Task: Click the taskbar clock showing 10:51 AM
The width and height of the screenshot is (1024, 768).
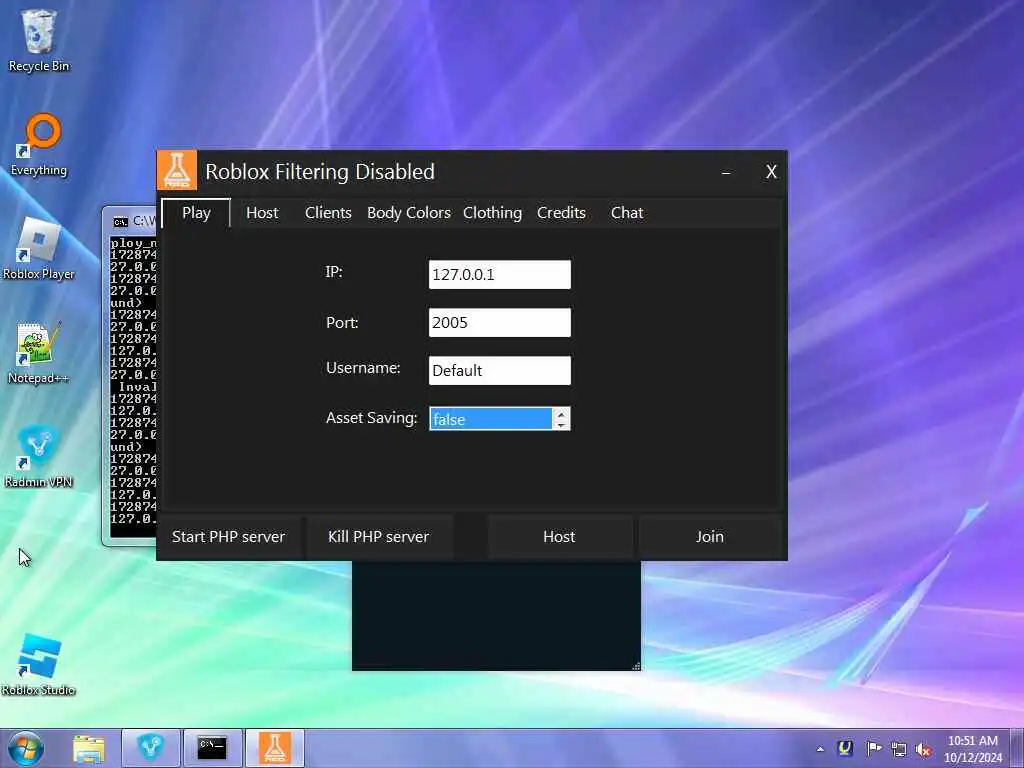Action: click(x=973, y=749)
